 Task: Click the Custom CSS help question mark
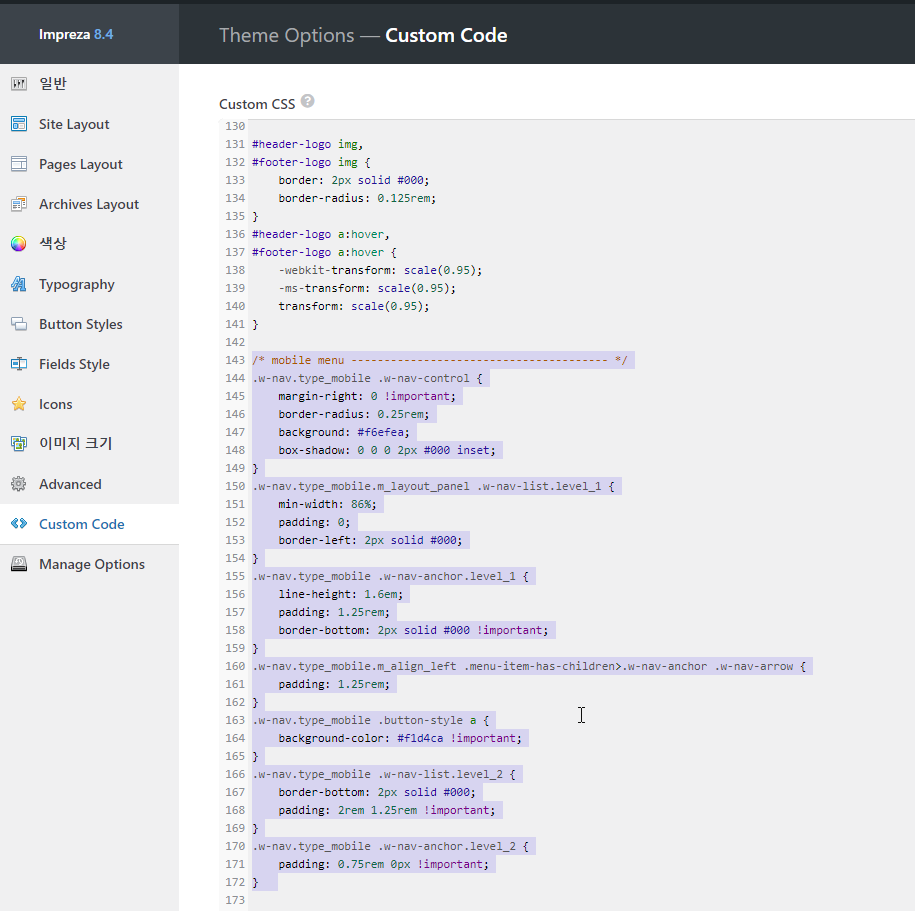308,102
